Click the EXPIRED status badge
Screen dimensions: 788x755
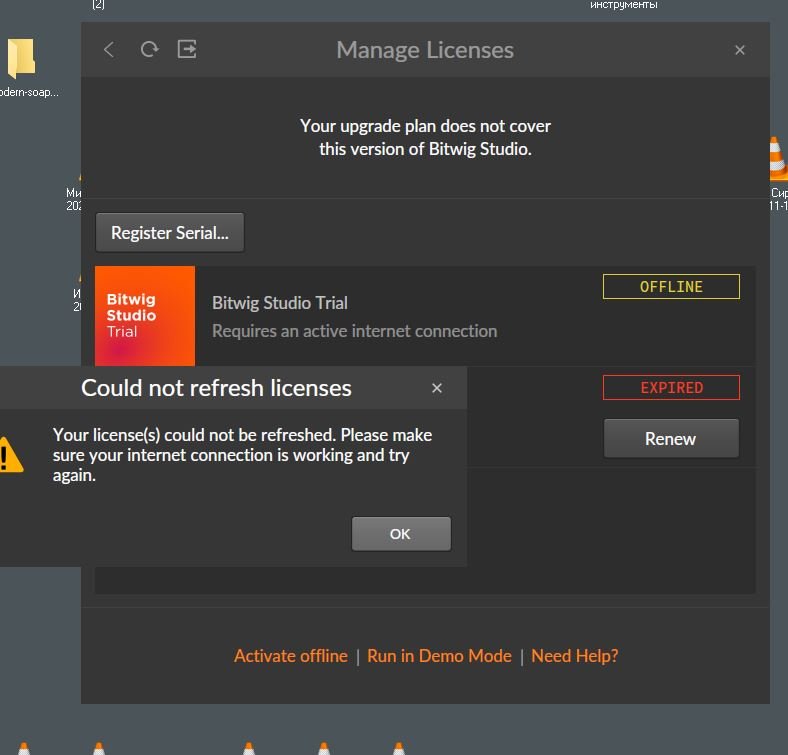(x=671, y=388)
